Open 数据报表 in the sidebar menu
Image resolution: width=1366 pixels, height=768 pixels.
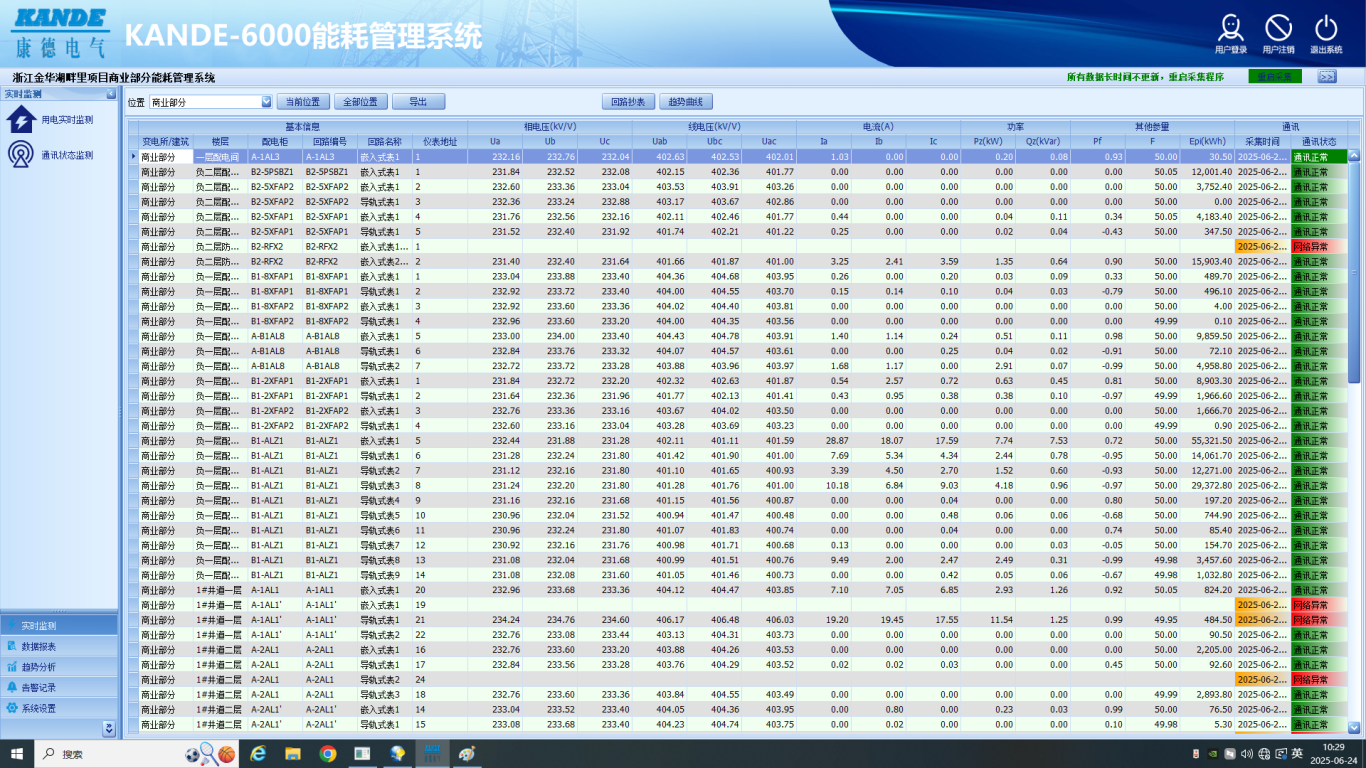(60, 646)
